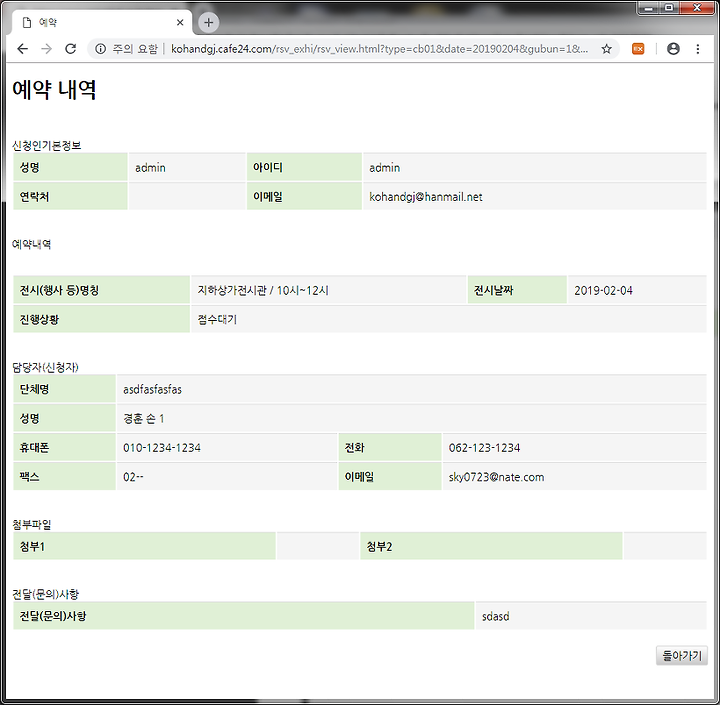Viewport: 720px width, 705px height.
Task: Open the site info icon next to 주의 요함
Action: point(101,49)
